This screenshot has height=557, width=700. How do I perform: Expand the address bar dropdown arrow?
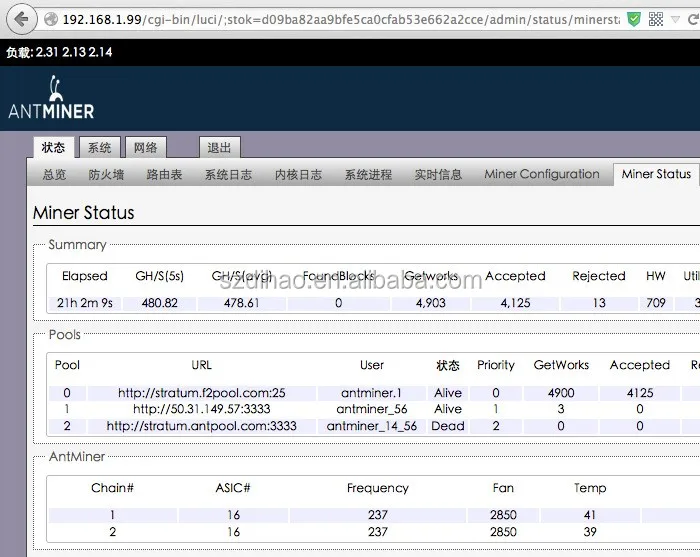[x=675, y=19]
